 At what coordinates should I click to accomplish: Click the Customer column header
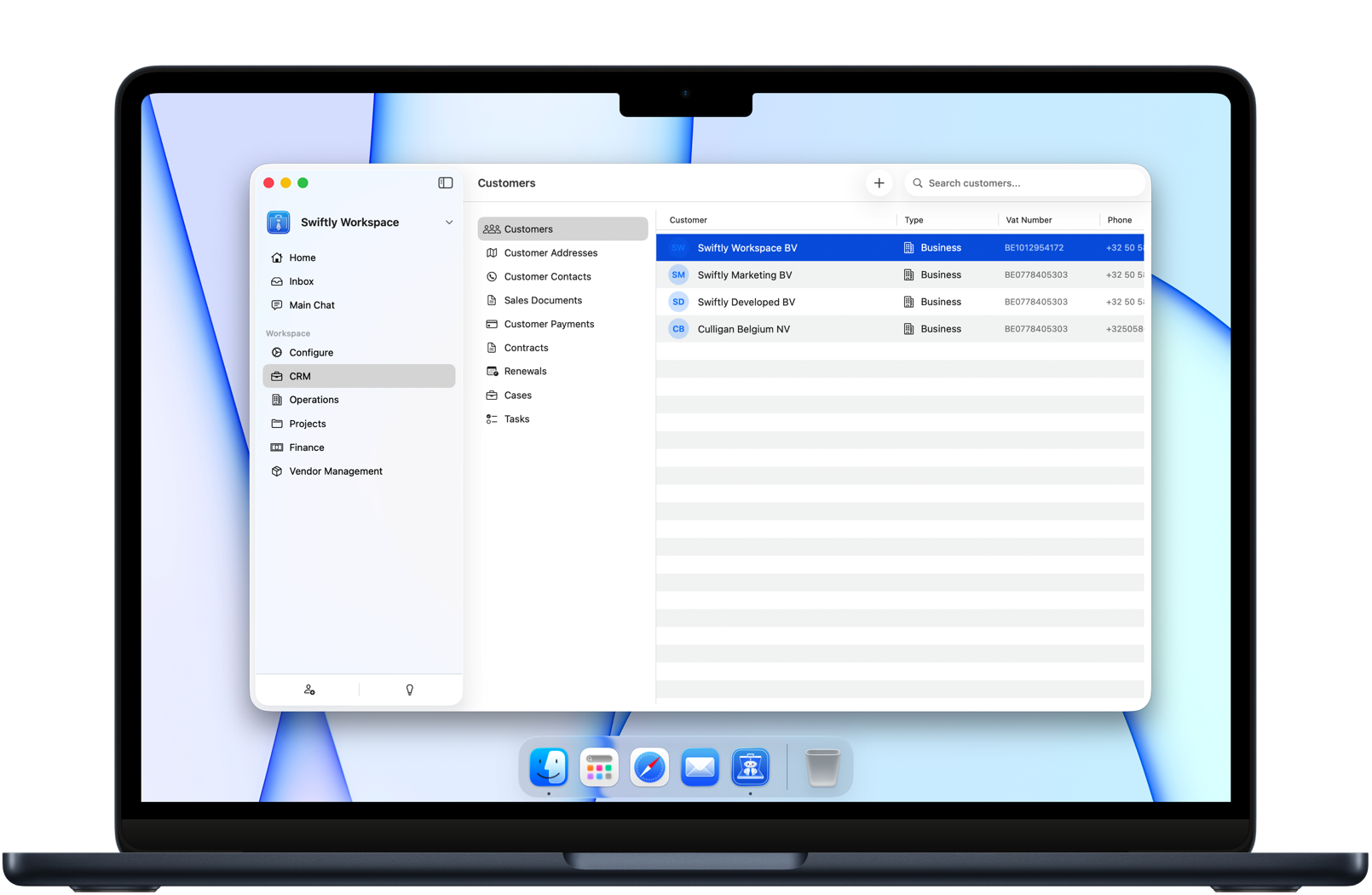point(688,220)
